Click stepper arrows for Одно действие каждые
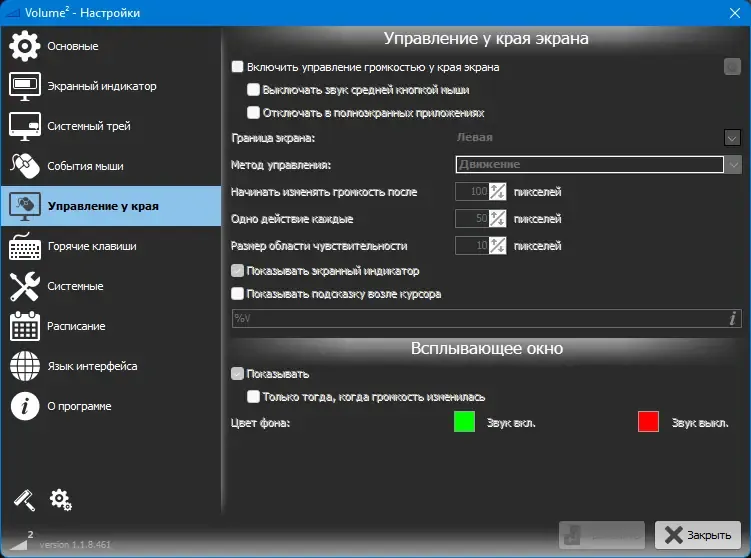The height and width of the screenshot is (558, 751). point(497,218)
